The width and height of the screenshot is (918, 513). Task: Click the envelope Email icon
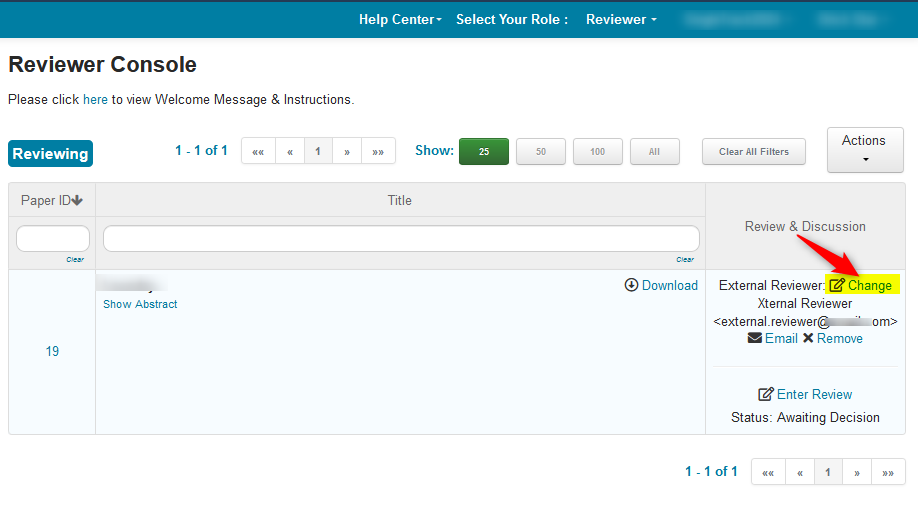pyautogui.click(x=755, y=338)
